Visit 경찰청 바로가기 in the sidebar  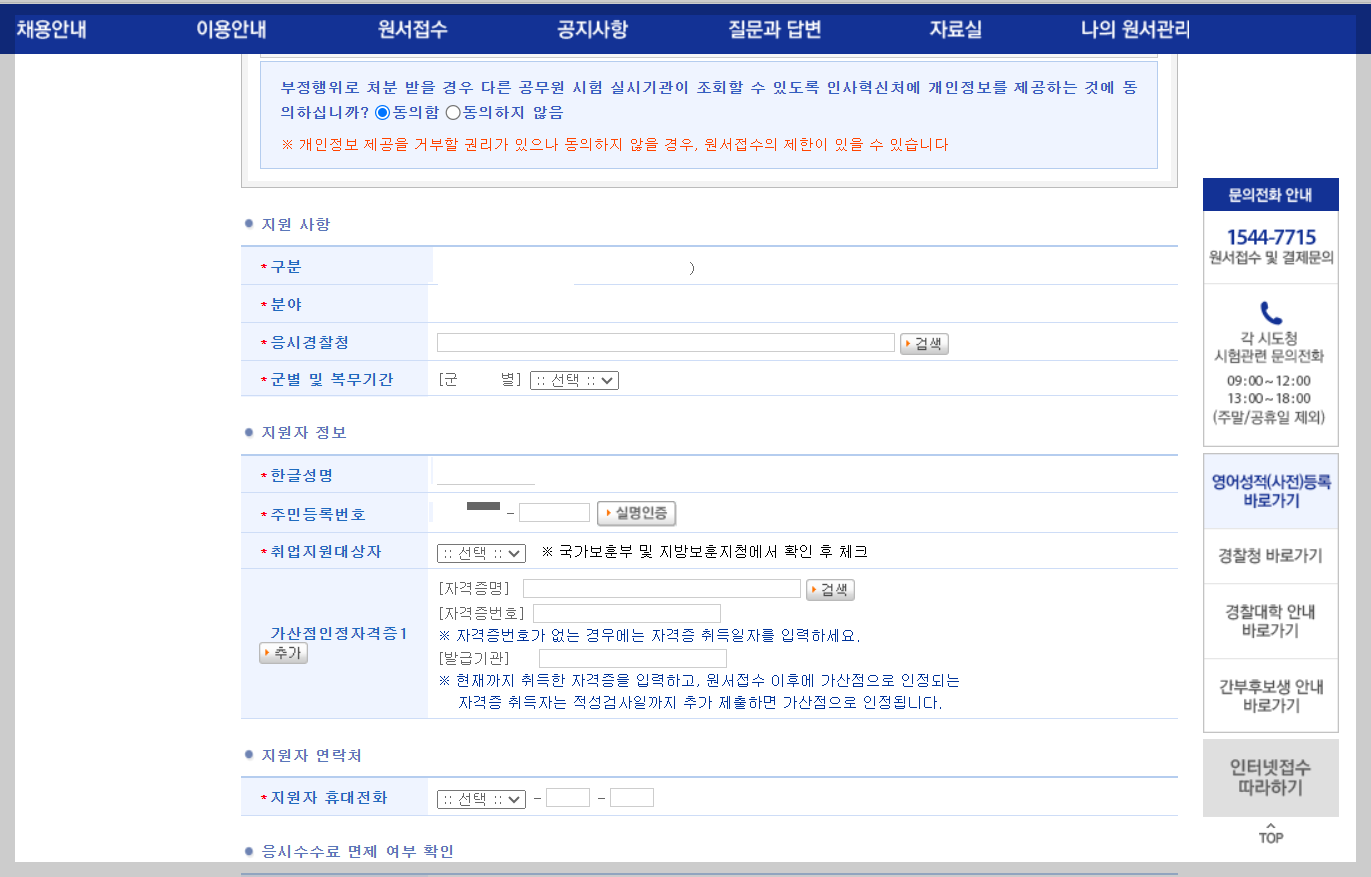(x=1270, y=555)
